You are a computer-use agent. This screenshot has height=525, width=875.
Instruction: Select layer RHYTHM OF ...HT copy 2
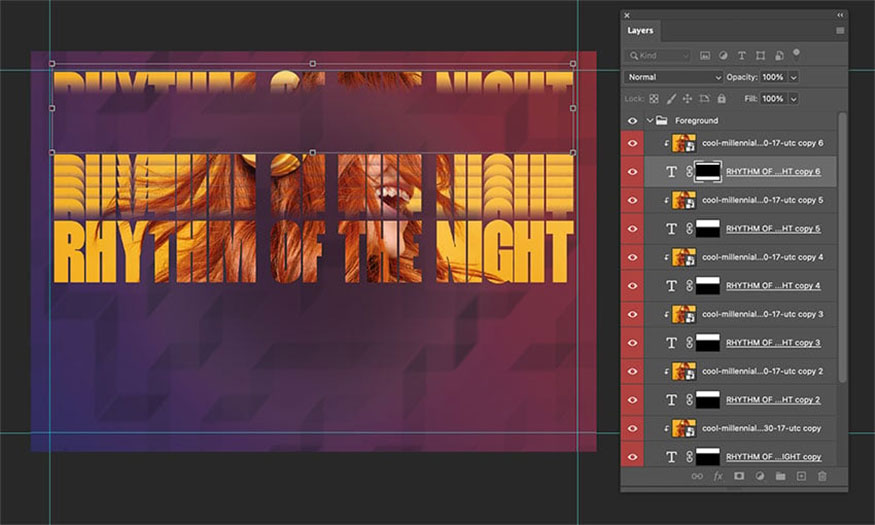pyautogui.click(x=773, y=399)
